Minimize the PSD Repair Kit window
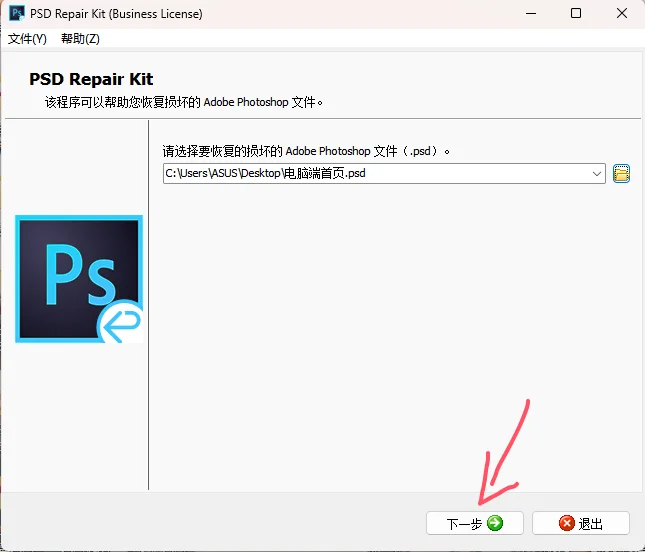This screenshot has height=552, width=645. [531, 13]
